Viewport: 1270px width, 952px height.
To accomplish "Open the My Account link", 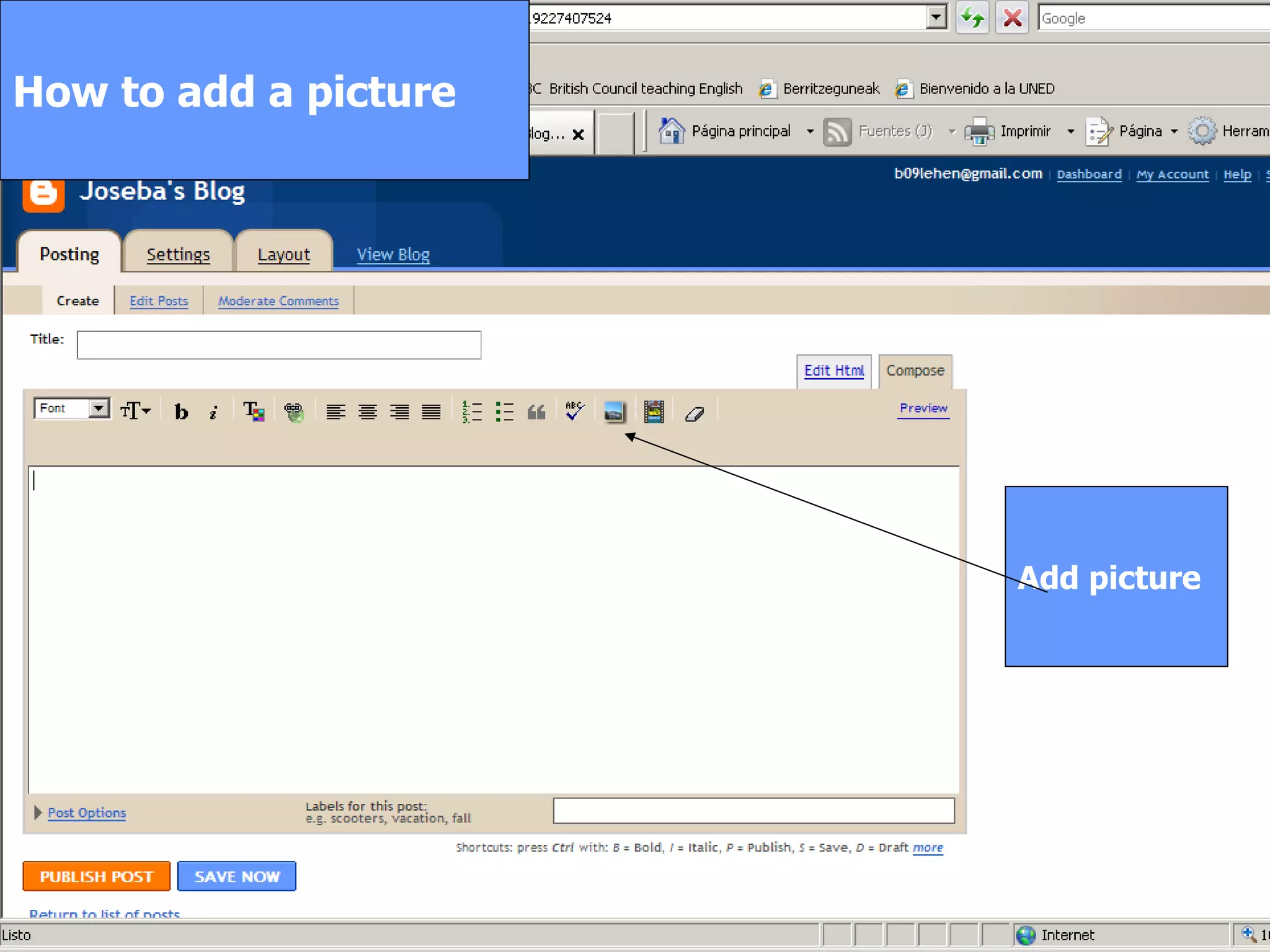I will tap(1172, 174).
